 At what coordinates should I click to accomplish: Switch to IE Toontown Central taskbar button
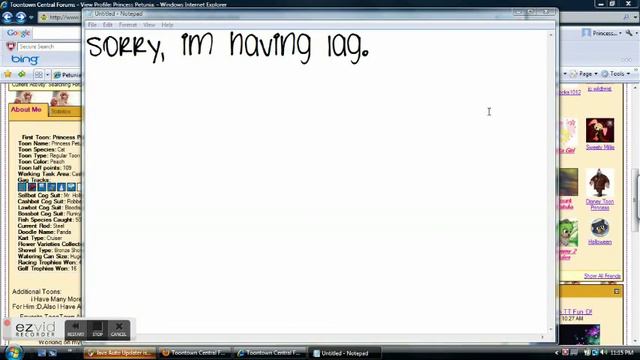(x=269, y=353)
